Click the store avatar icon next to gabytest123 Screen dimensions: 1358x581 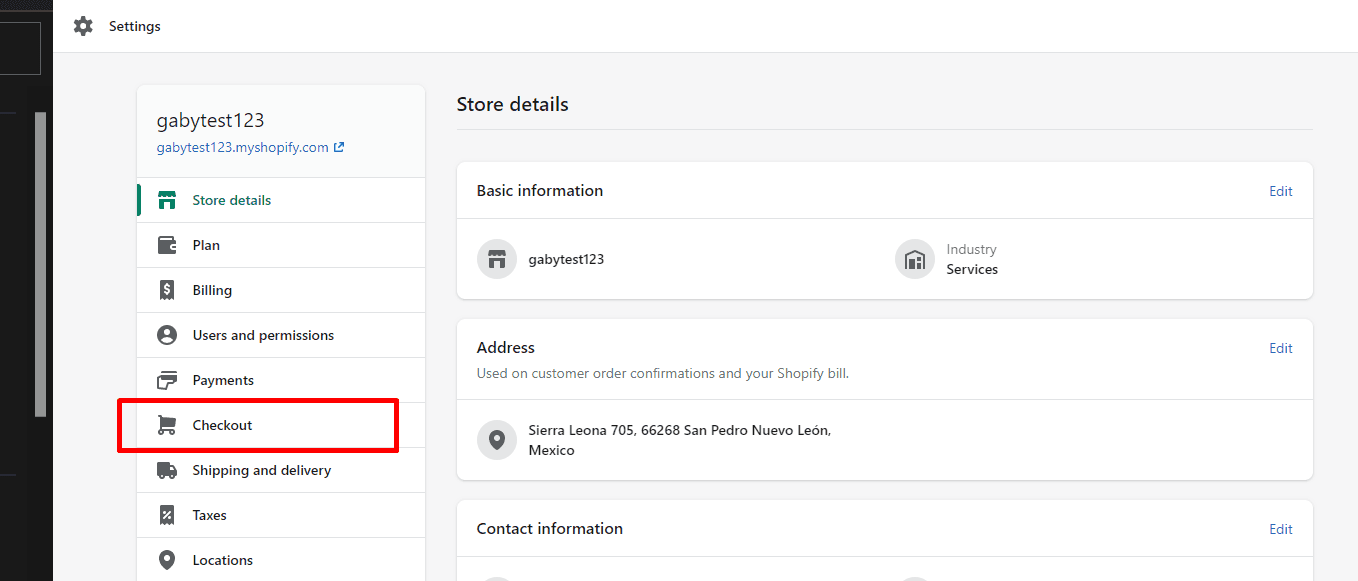[x=497, y=259]
